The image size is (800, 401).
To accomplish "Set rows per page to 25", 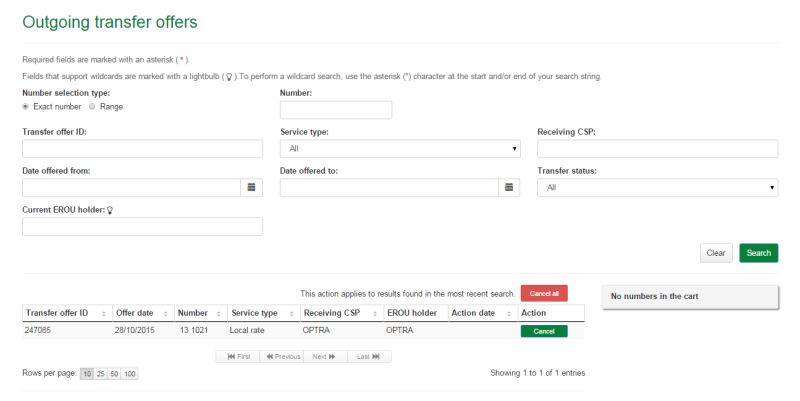I will click(x=101, y=374).
